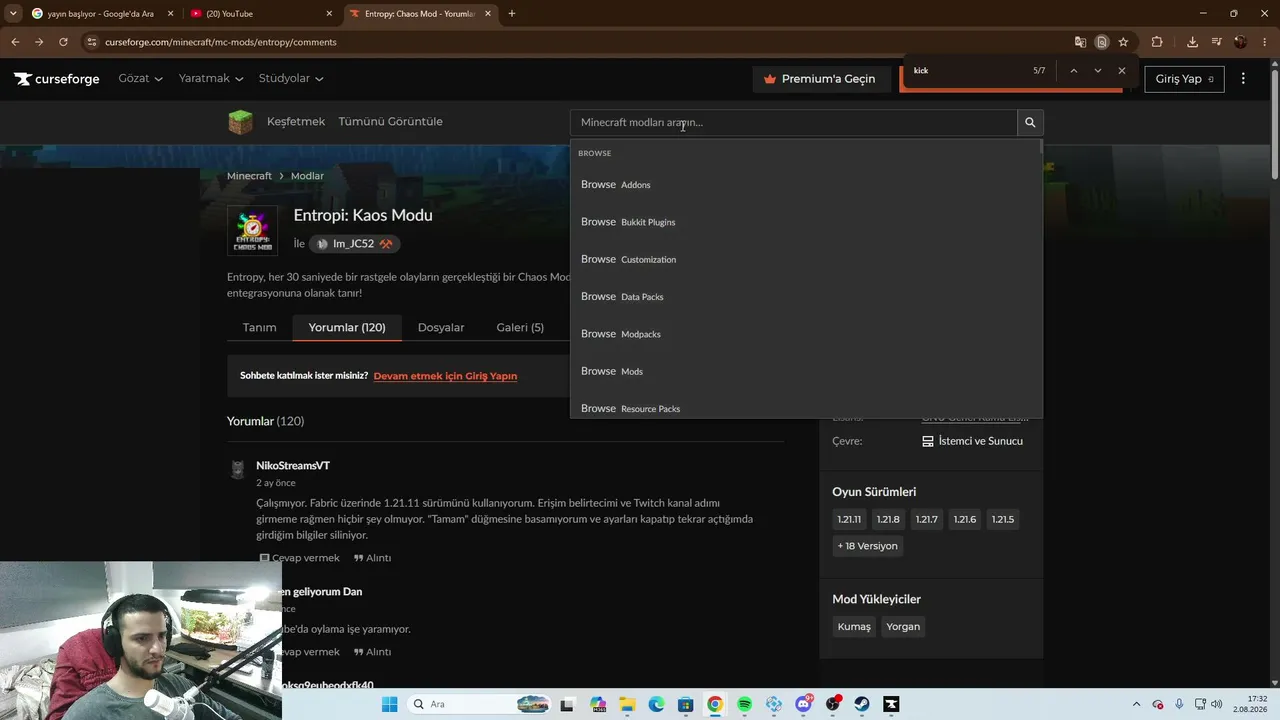Open the Tümünü Görüntüle link

pos(390,122)
